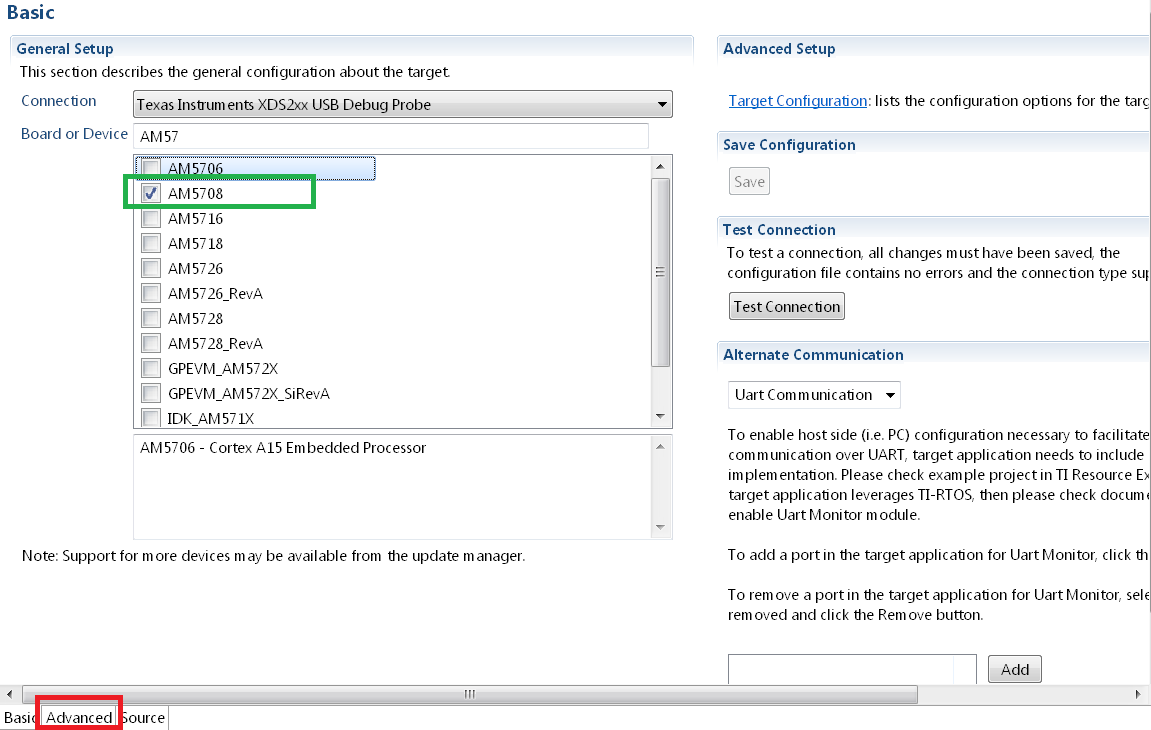Click the Add button for Uart Monitor ports
Viewport: 1151px width, 730px height.
pyautogui.click(x=1014, y=669)
